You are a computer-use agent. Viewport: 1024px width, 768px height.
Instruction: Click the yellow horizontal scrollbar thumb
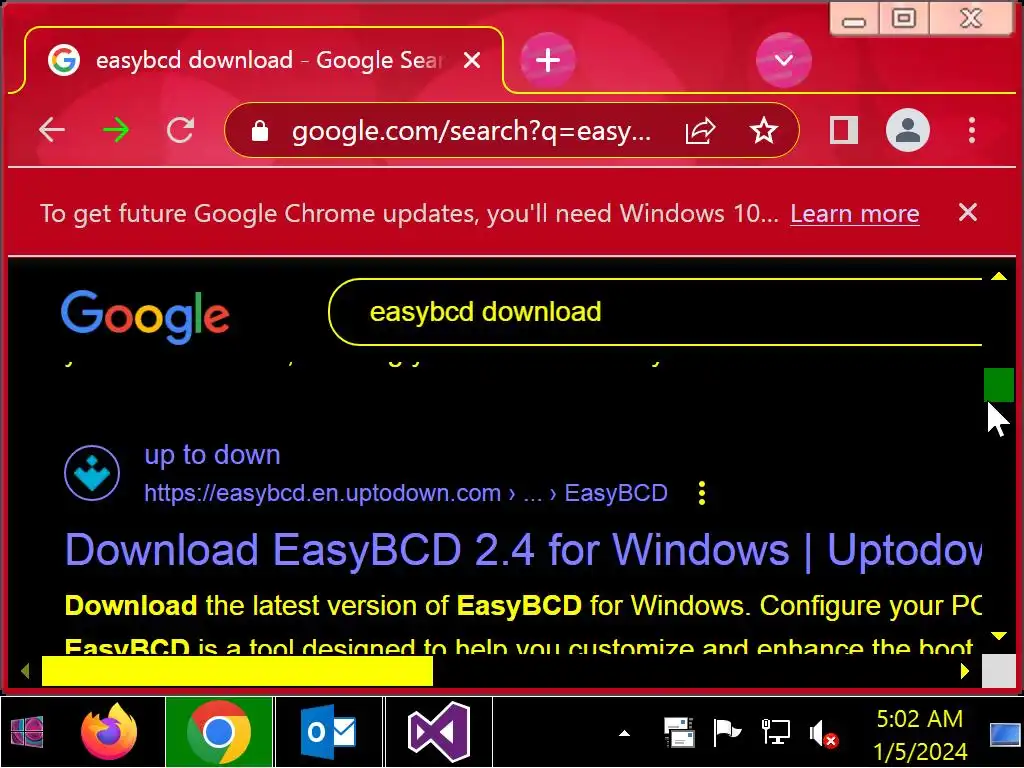tap(237, 671)
